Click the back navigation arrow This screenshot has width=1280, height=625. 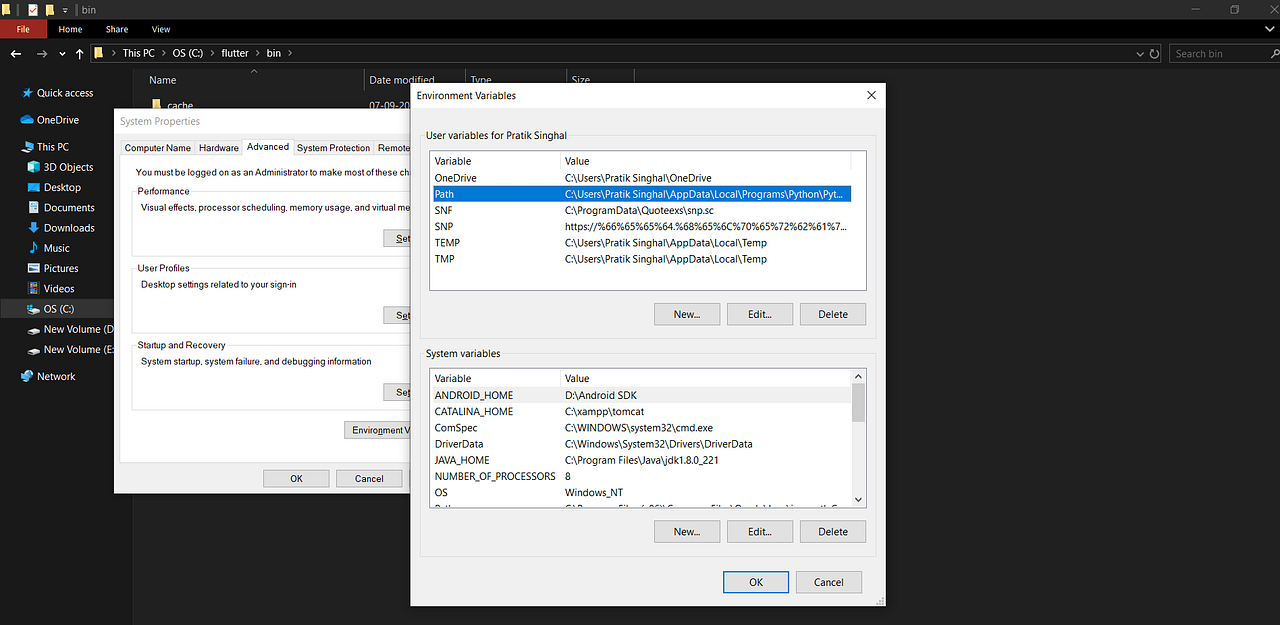click(16, 52)
